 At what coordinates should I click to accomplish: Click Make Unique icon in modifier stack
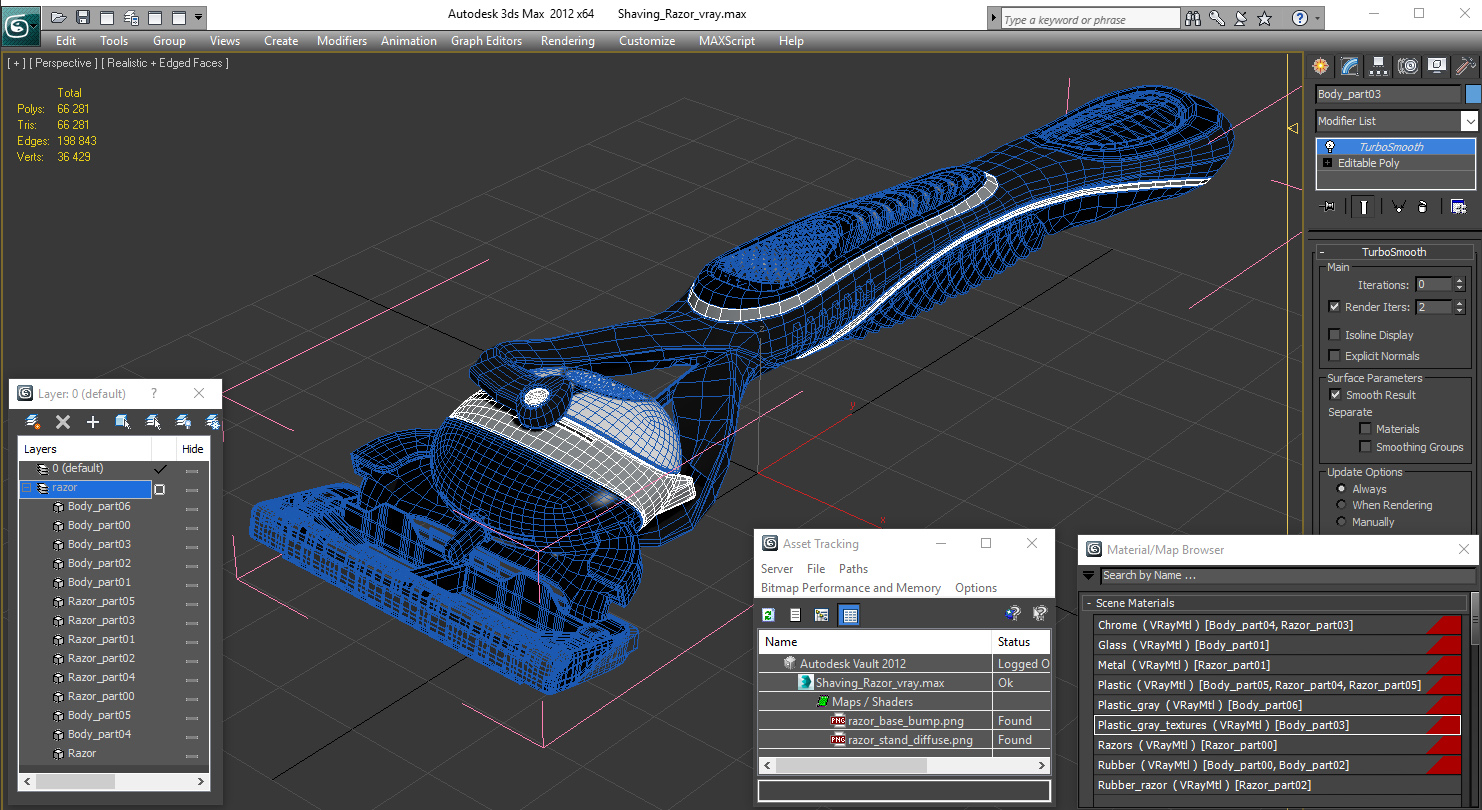point(1397,206)
